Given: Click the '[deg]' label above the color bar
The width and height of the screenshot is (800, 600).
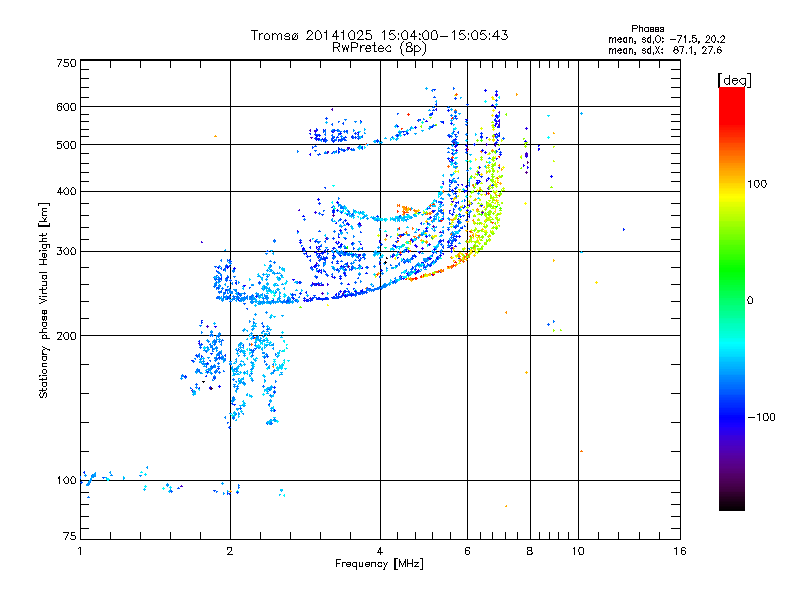Looking at the screenshot, I should coord(734,80).
